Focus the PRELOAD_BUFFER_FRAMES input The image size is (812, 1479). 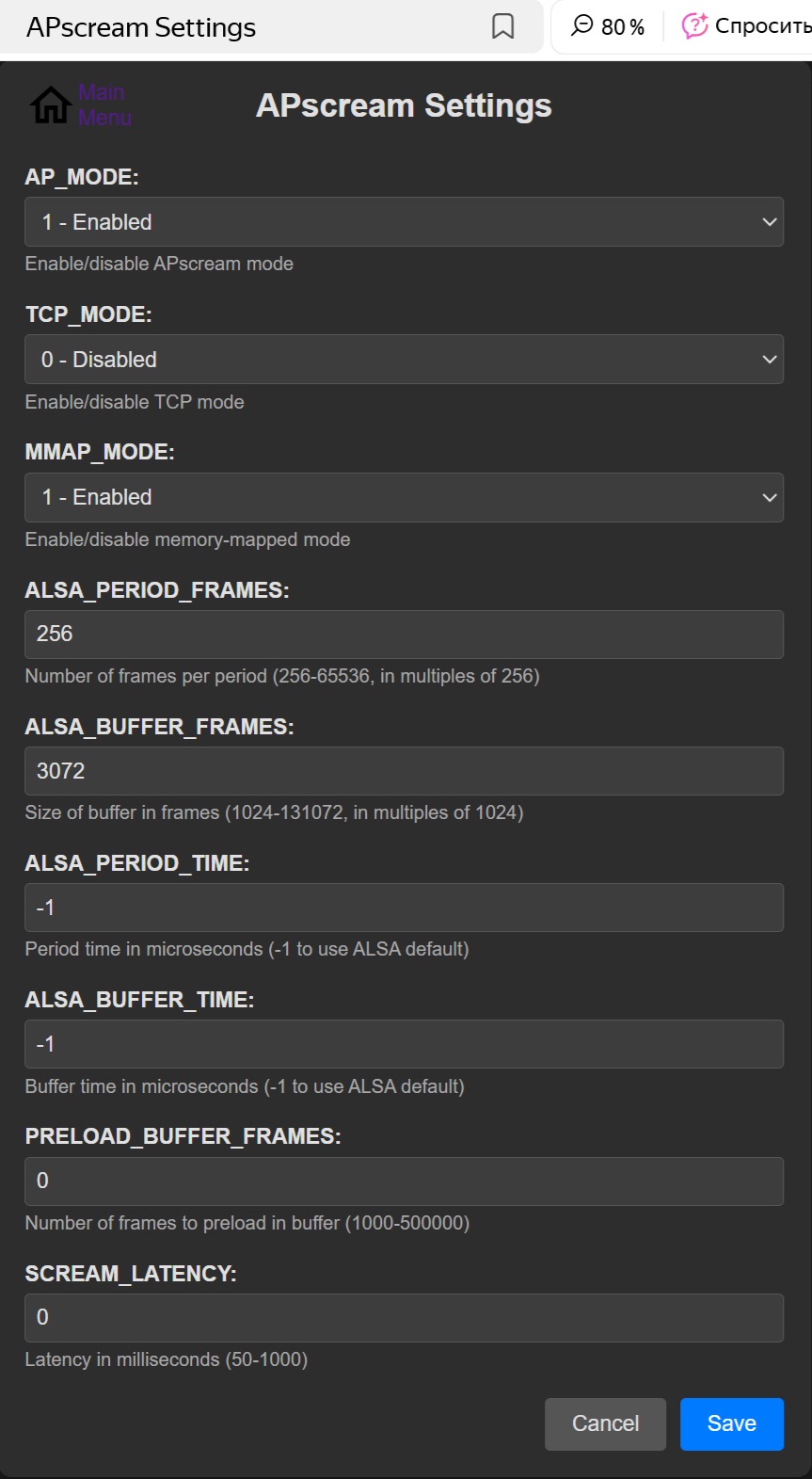(404, 1182)
